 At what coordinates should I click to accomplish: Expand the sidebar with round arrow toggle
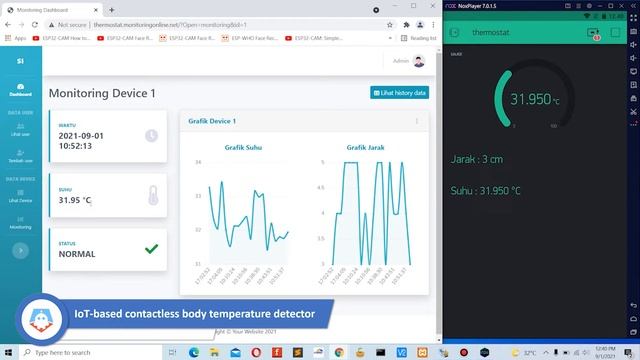coord(20,250)
